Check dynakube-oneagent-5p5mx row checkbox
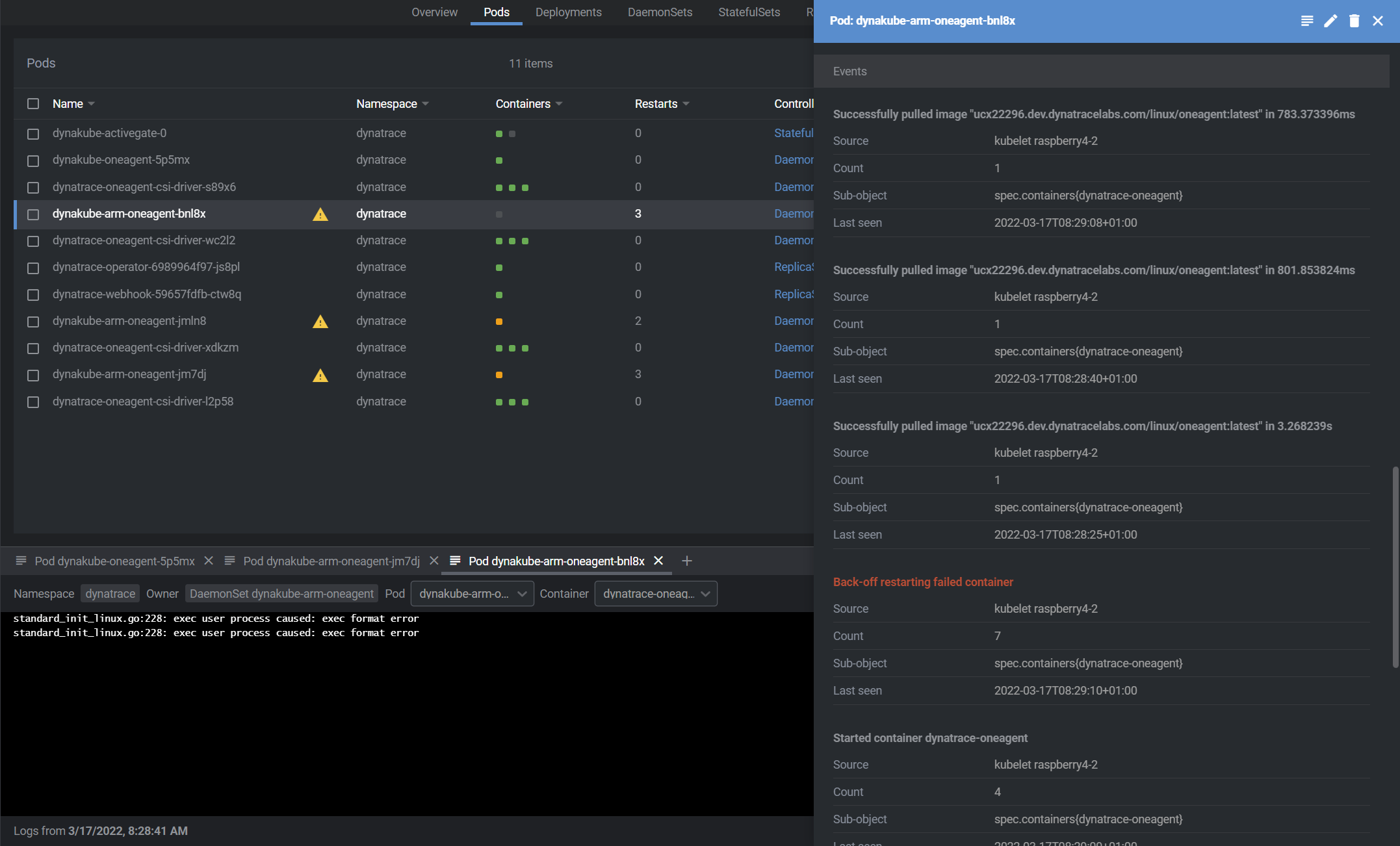 click(x=33, y=160)
